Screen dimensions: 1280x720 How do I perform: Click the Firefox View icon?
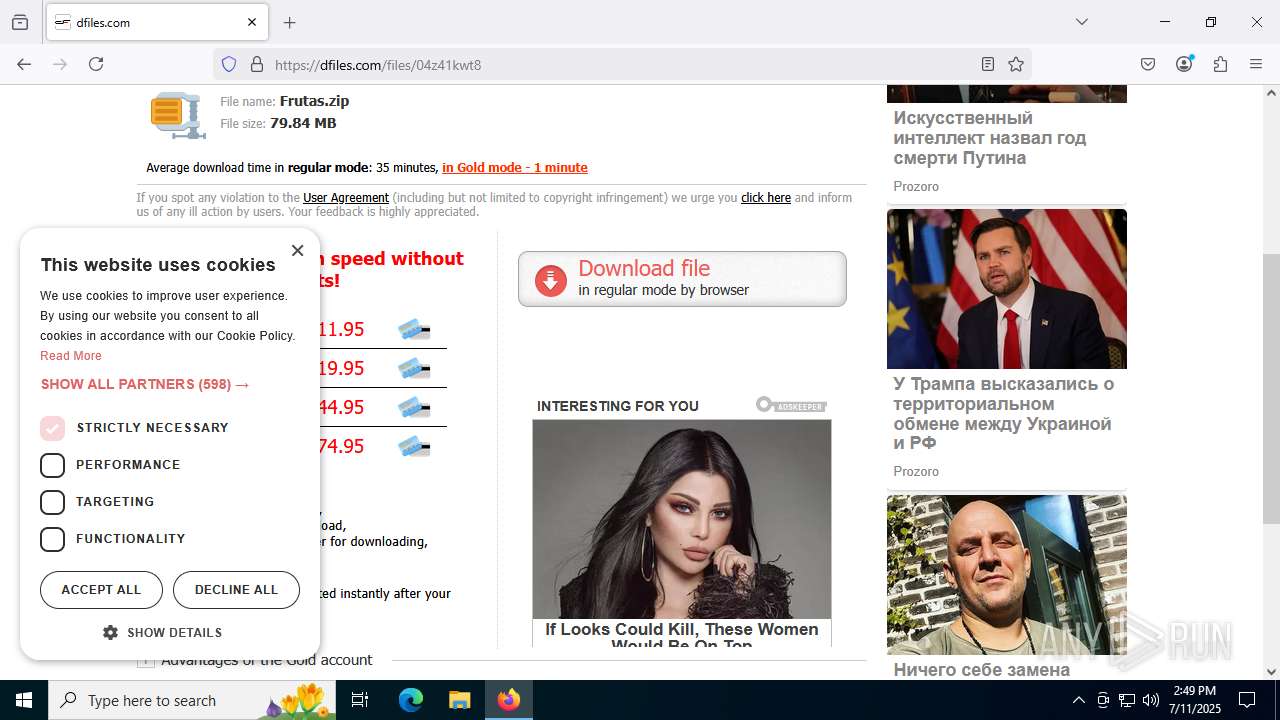[20, 22]
